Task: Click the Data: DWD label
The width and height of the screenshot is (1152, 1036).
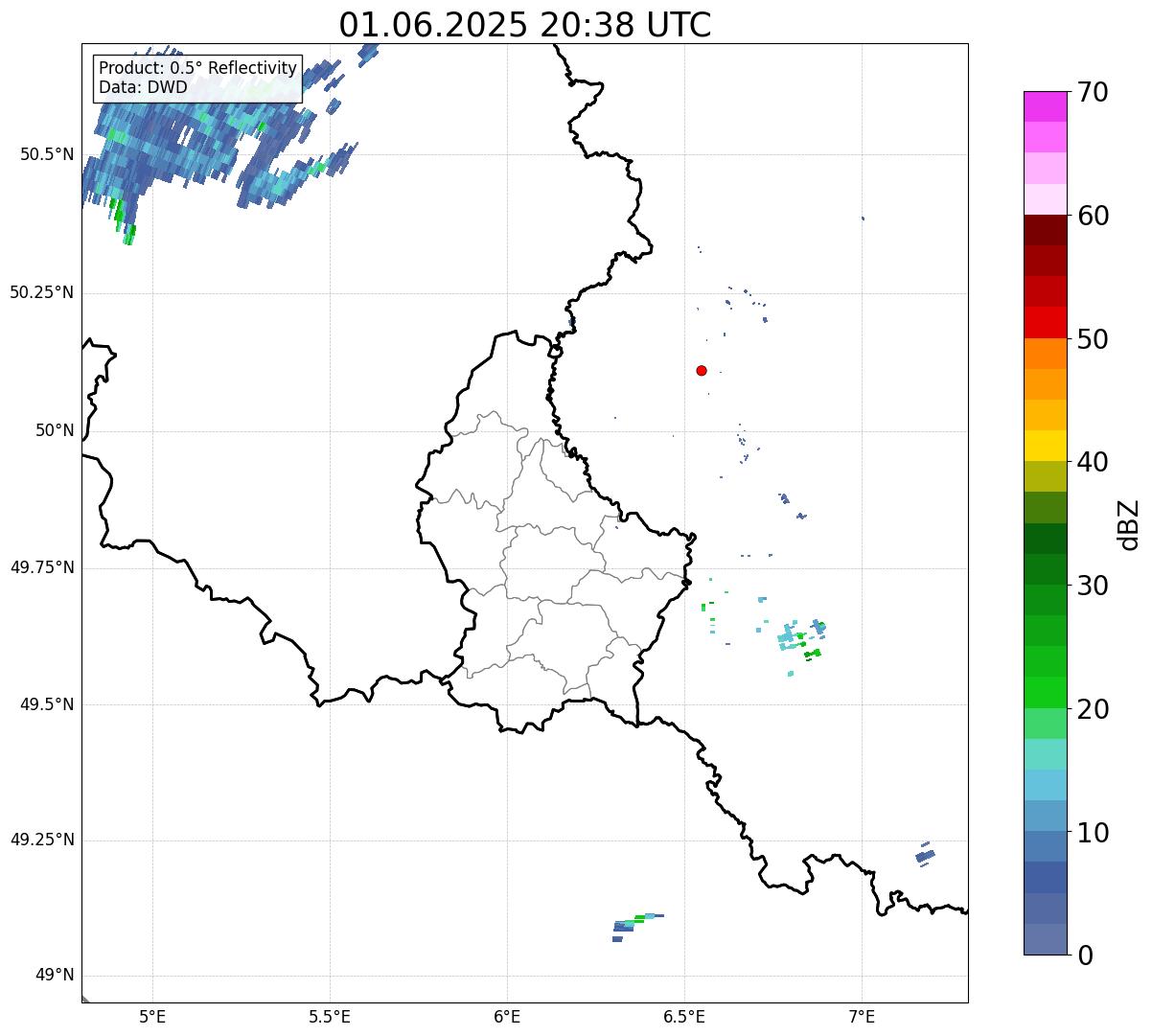Action: pos(143,87)
